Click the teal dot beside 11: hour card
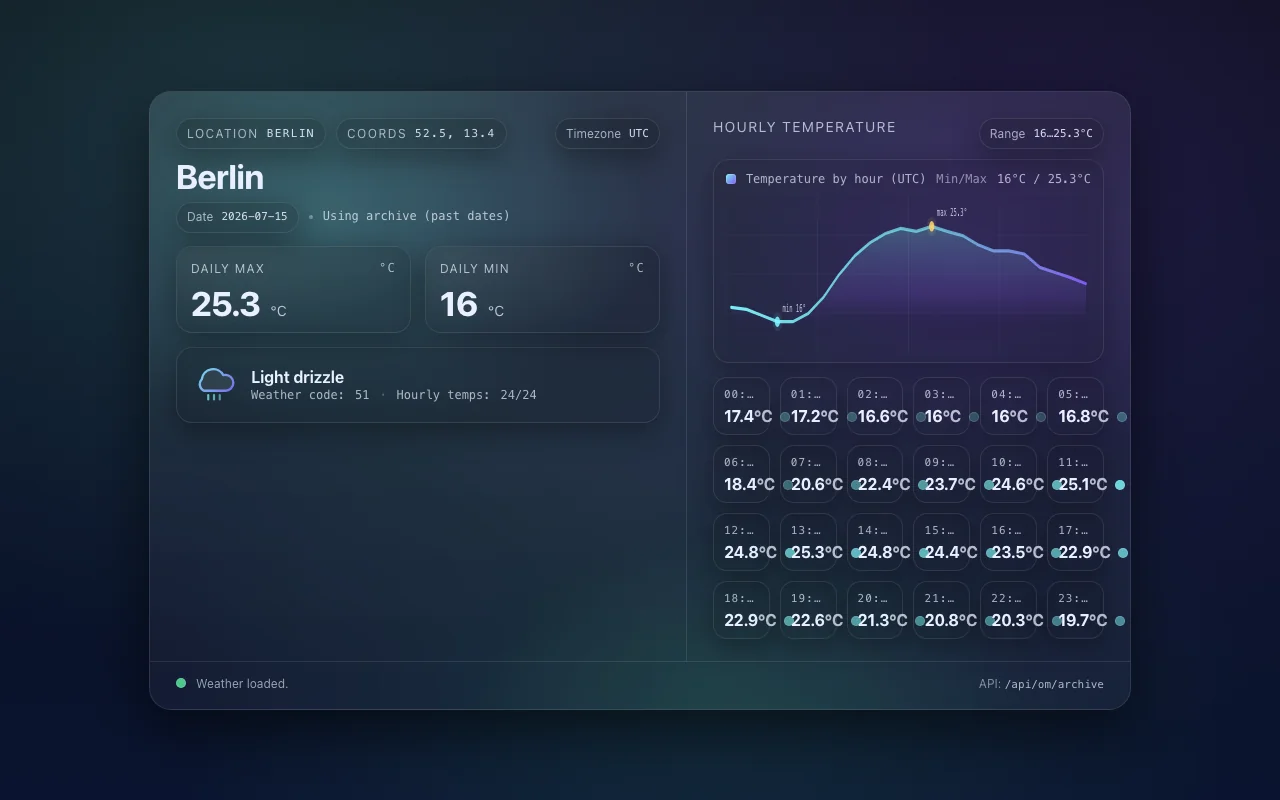This screenshot has height=800, width=1280. pyautogui.click(x=1120, y=485)
